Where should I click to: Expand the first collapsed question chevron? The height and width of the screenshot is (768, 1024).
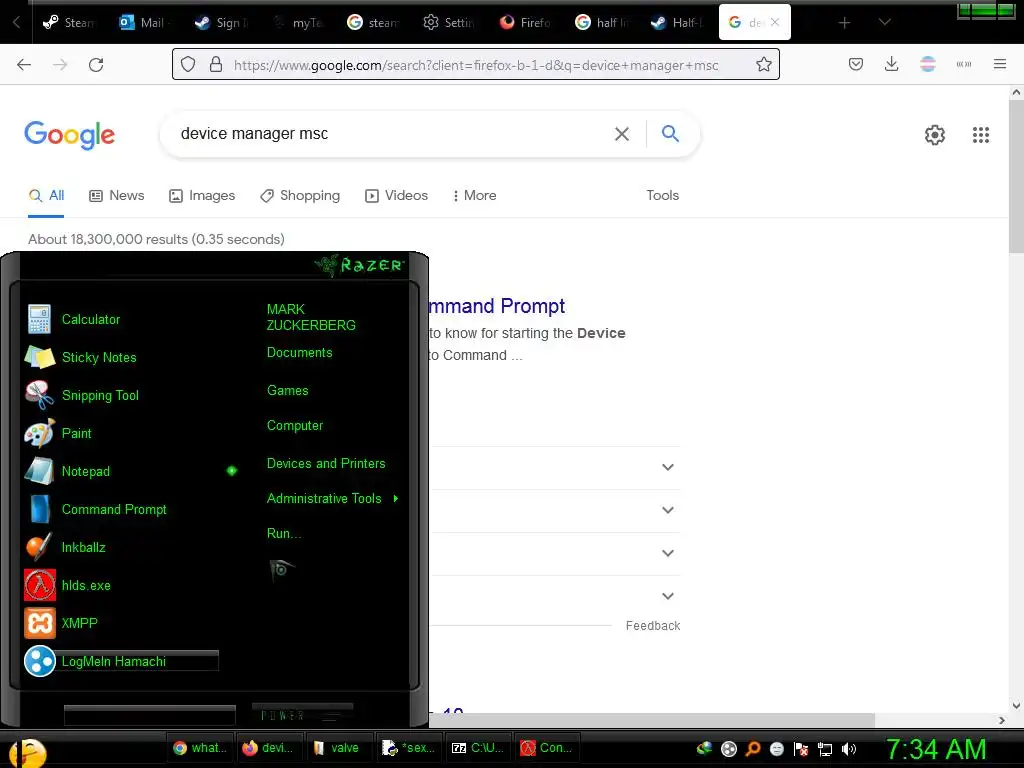pyautogui.click(x=667, y=467)
